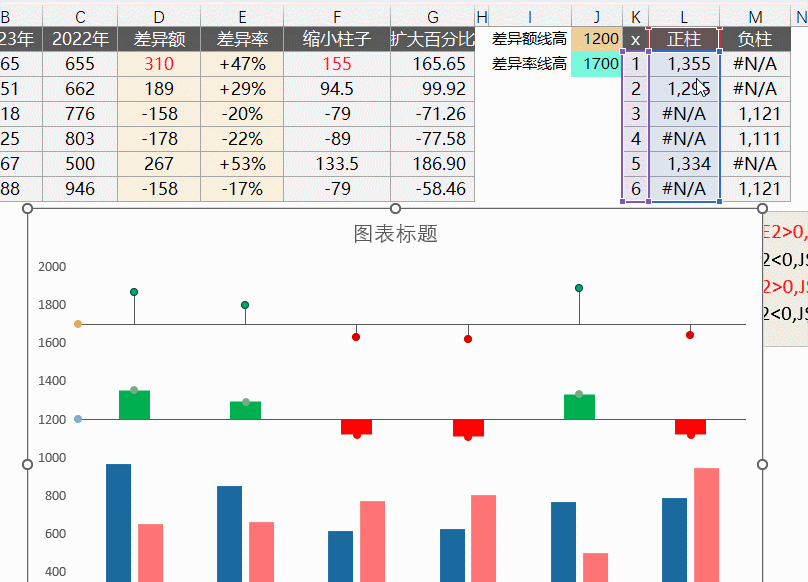Select the +53% cell

tap(242, 164)
